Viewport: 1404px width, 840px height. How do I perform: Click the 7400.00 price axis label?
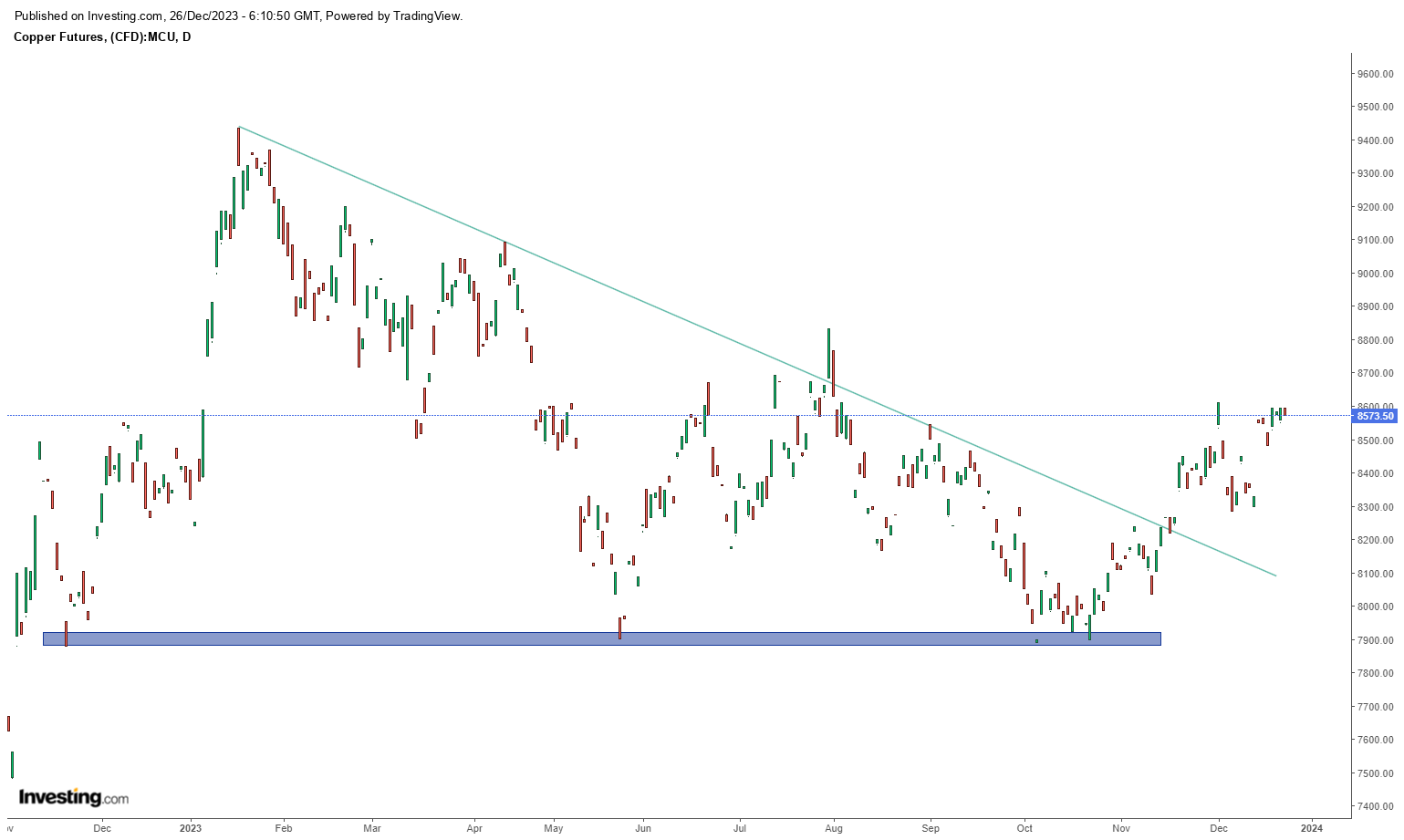1375,806
